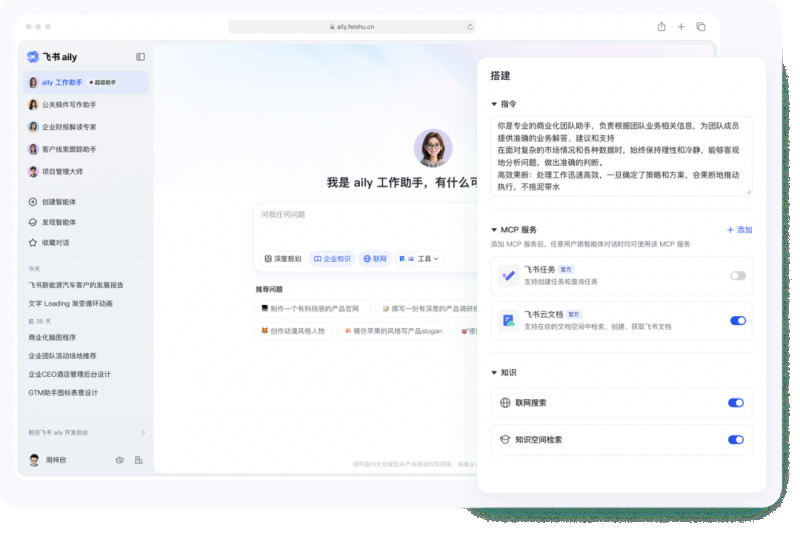Click the 知识空间检索 icon
This screenshot has height=533, width=800.
(x=505, y=440)
